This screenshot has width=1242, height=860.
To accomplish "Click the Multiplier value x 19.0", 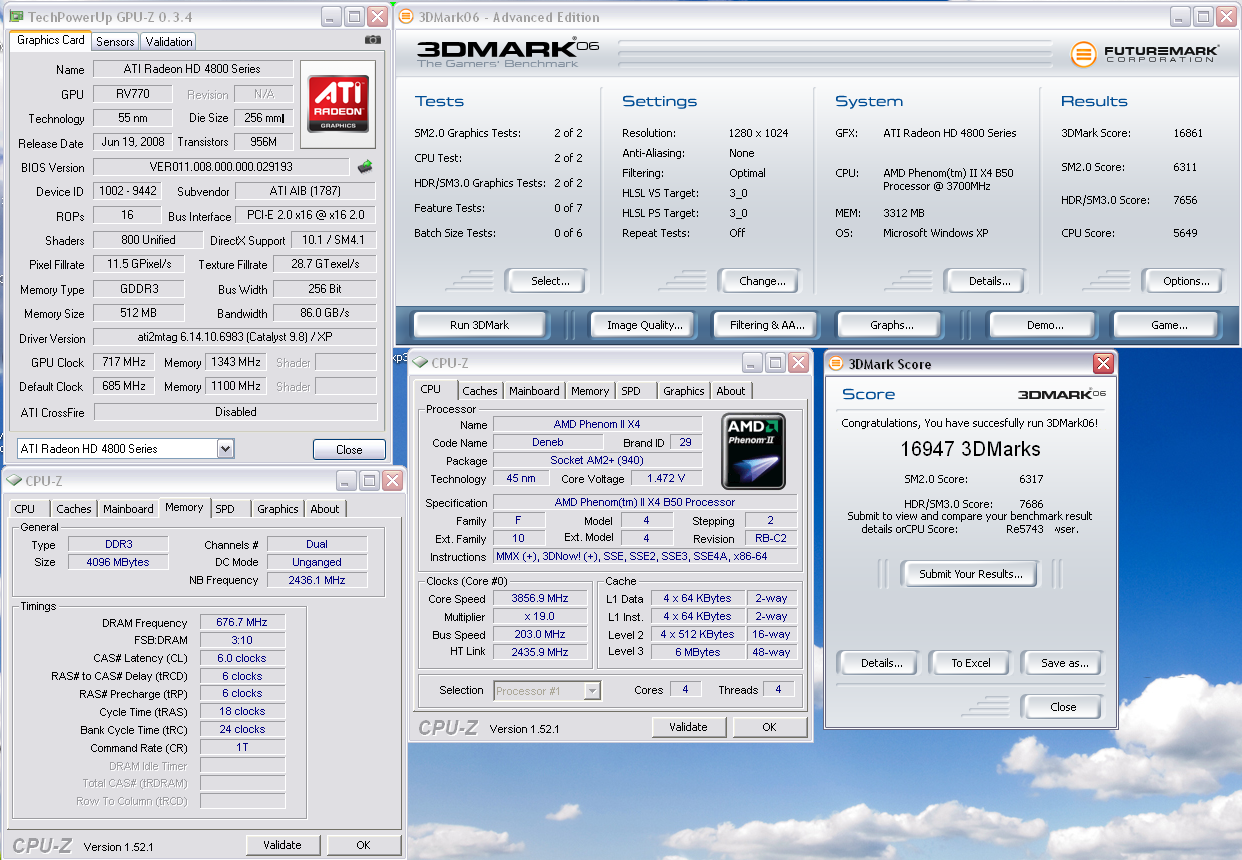I will click(540, 617).
